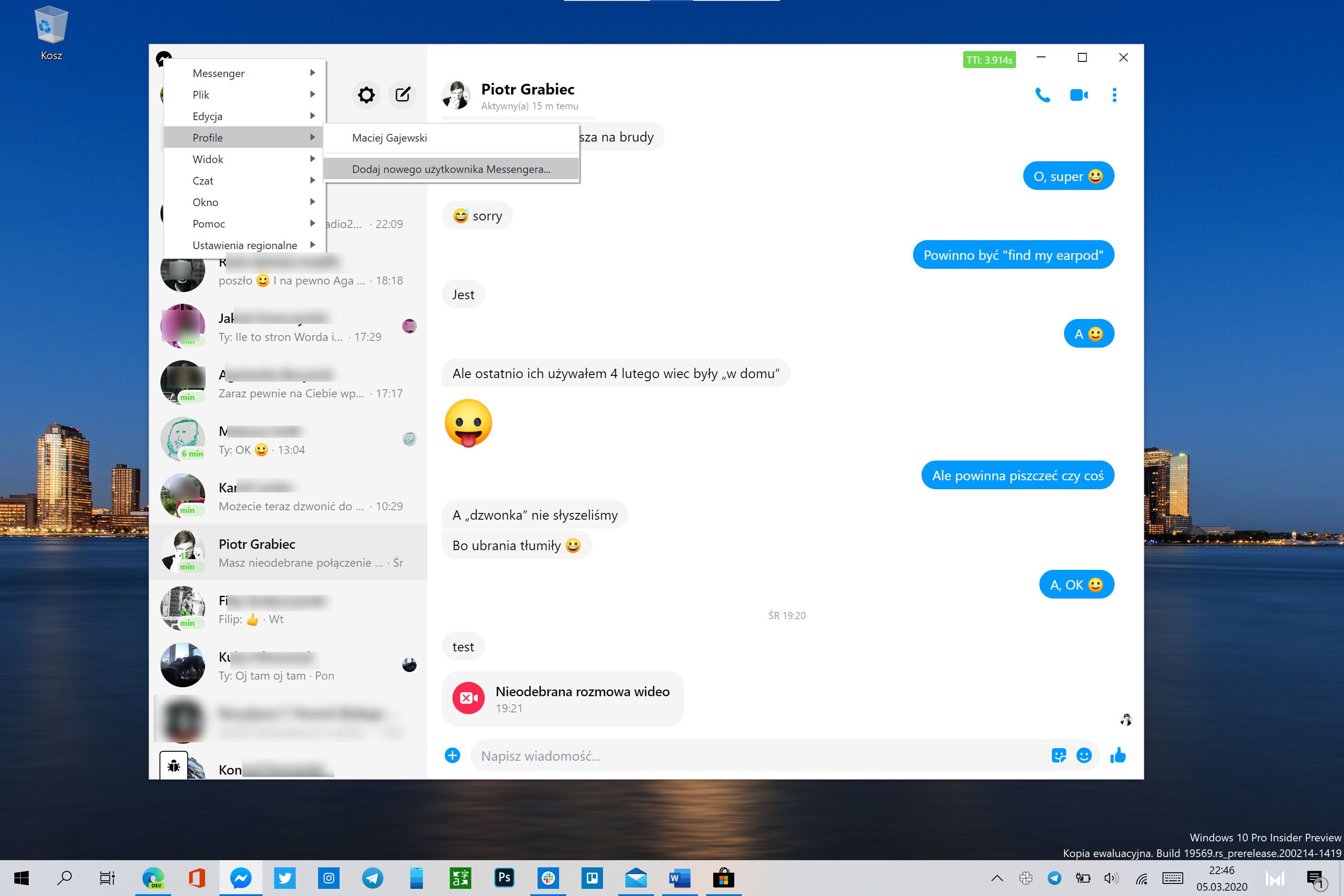This screenshot has height=896, width=1344.
Task: Expand the Pomoc submenu
Action: click(245, 224)
